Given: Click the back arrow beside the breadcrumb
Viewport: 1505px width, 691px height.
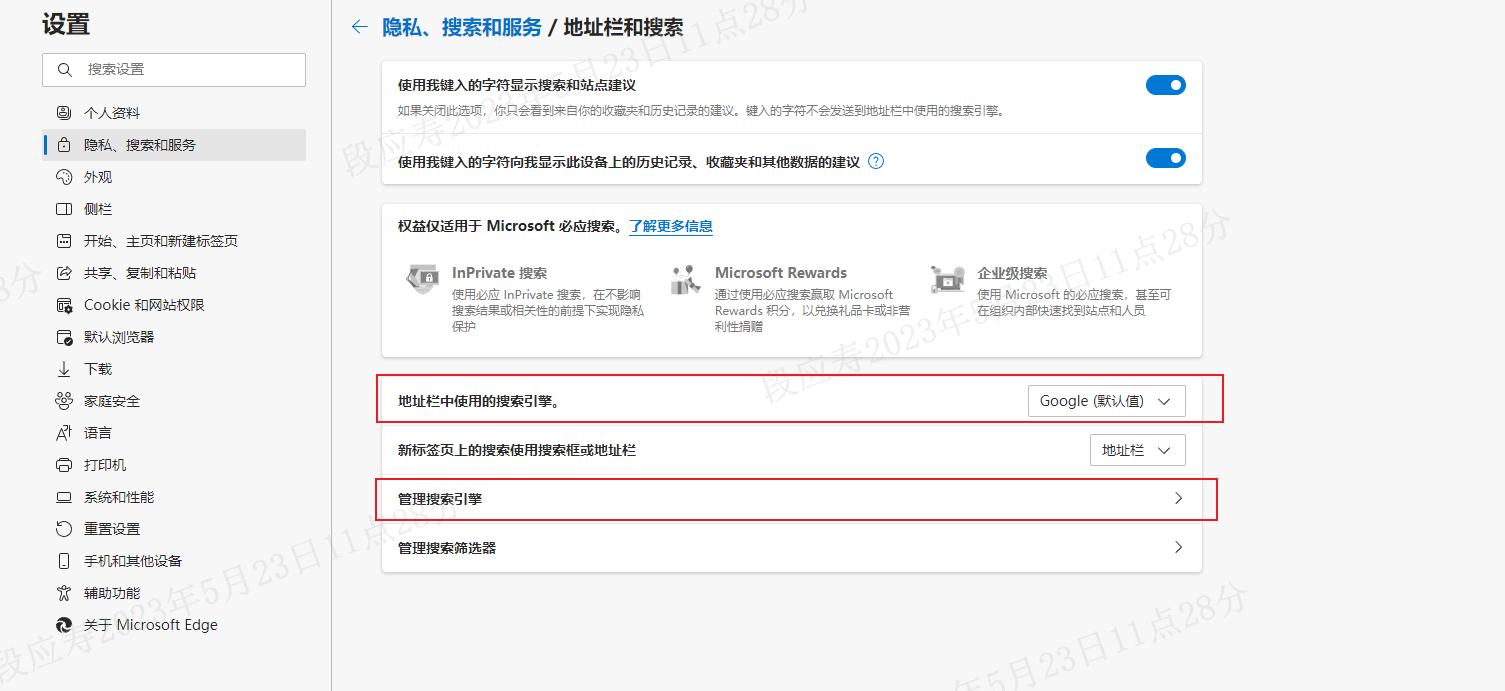Looking at the screenshot, I should click(360, 27).
